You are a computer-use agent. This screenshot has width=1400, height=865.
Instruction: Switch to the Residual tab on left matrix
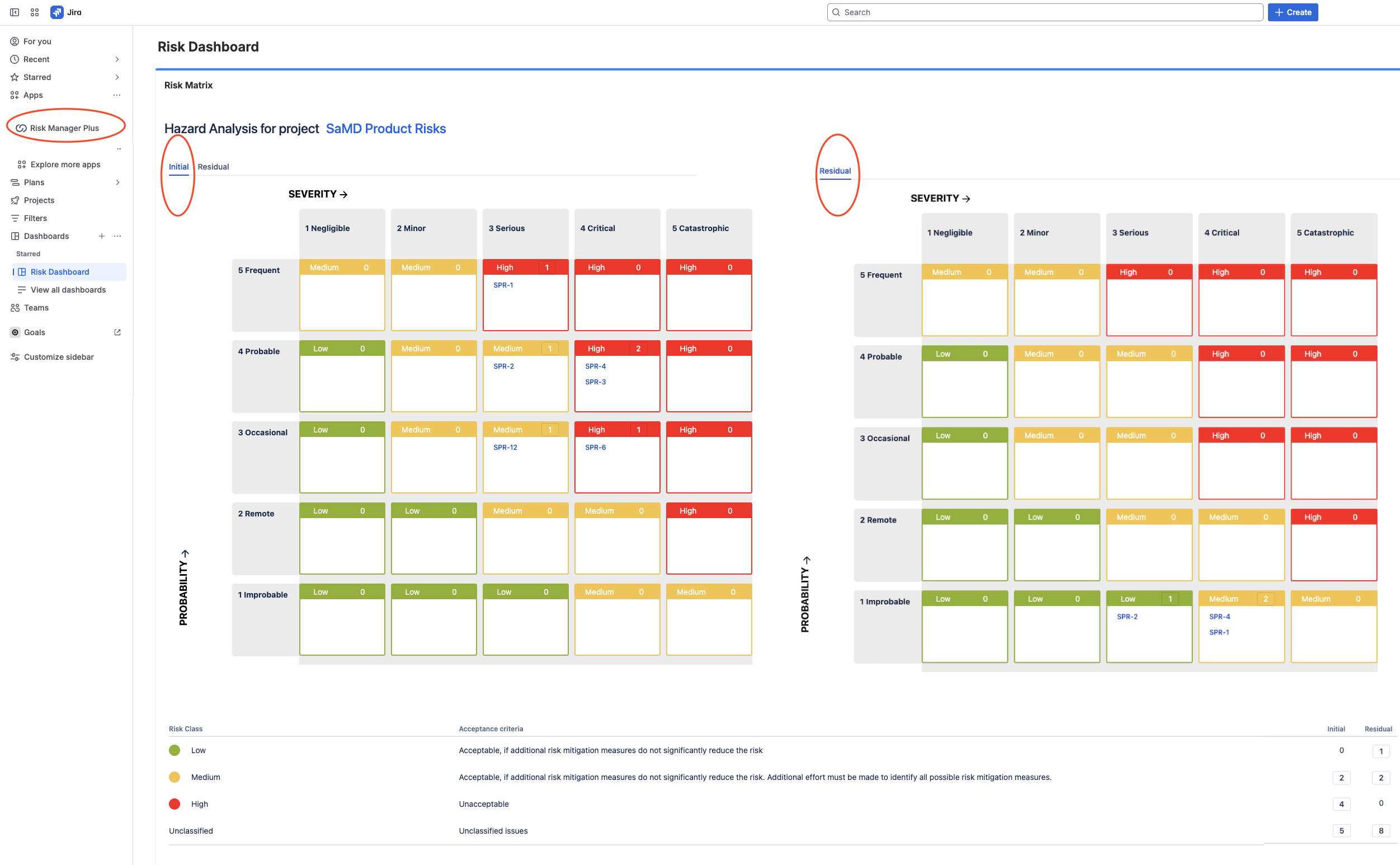click(213, 167)
